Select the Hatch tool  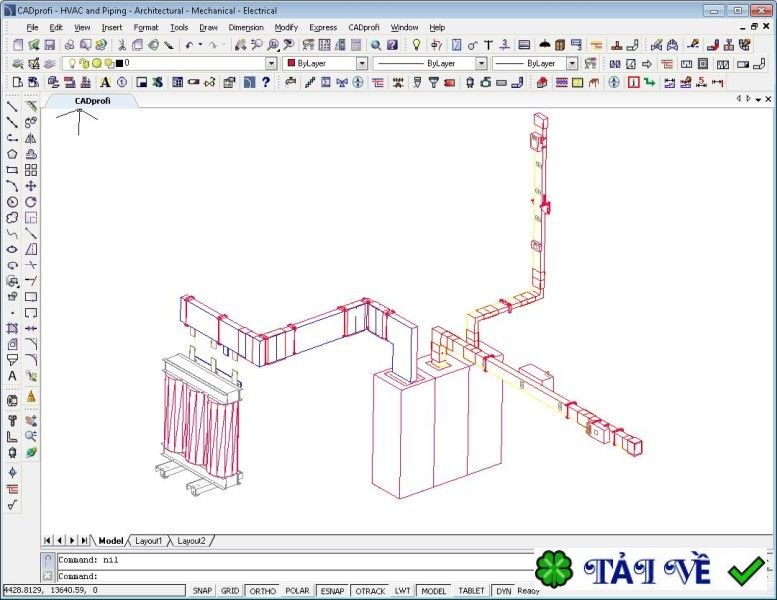pos(12,328)
